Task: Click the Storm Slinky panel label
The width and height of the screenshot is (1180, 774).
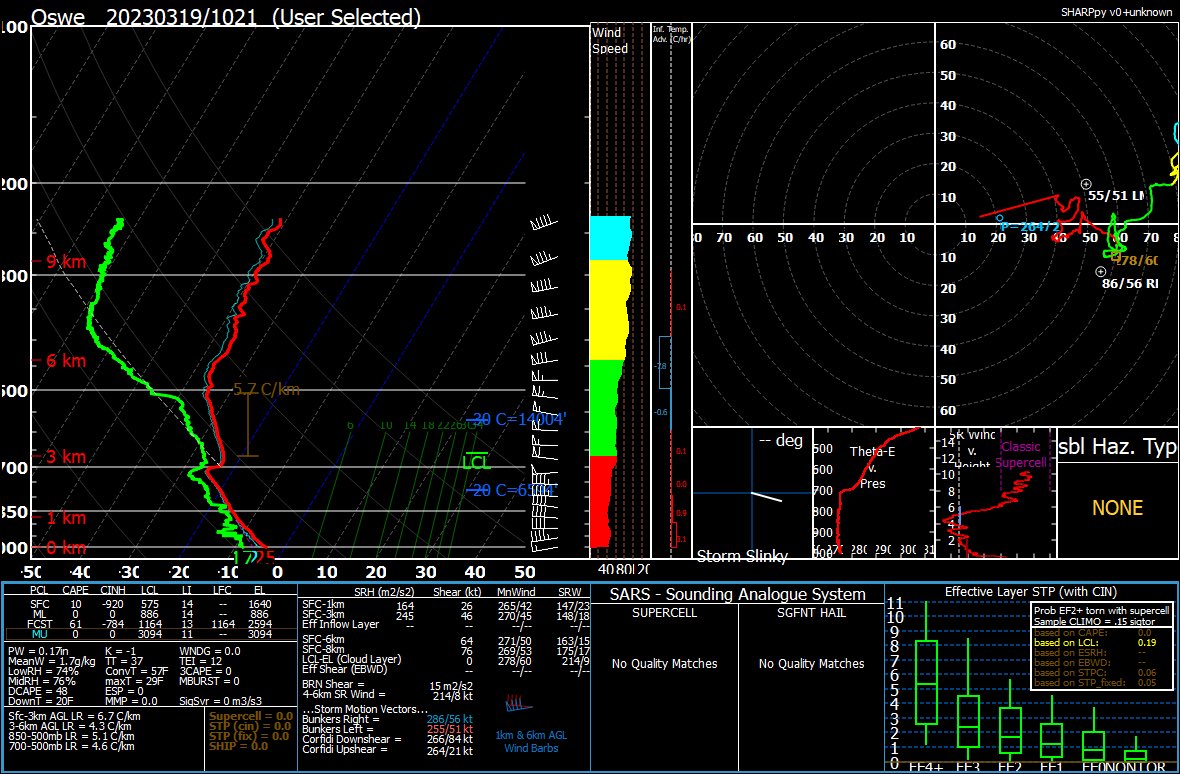Action: click(742, 557)
